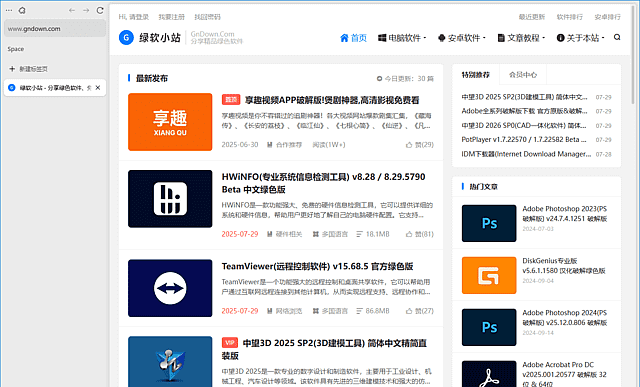Image resolution: width=640 pixels, height=387 pixels.
Task: Like the TeamViewer post 赞(27)
Action: tap(420, 311)
